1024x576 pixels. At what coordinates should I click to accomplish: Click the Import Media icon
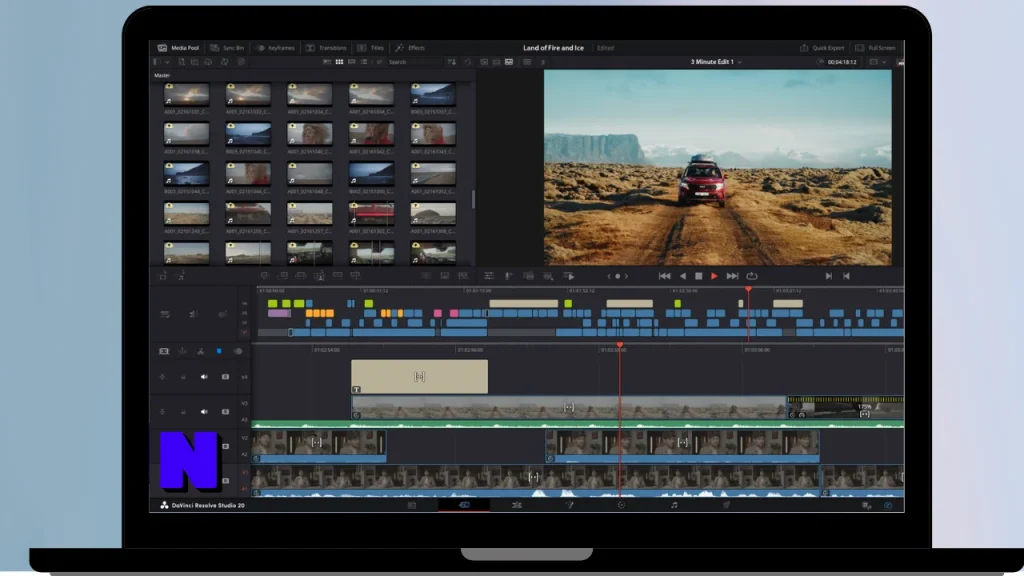pos(182,62)
